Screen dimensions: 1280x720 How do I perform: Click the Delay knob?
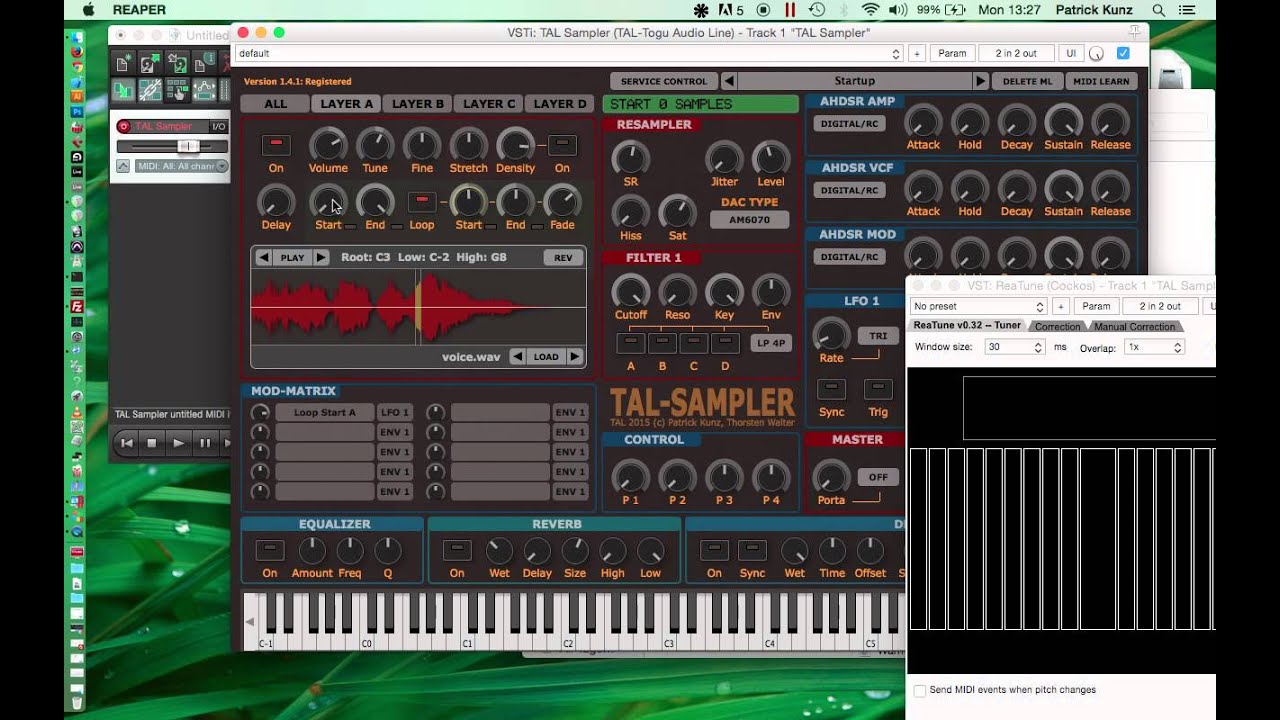coord(276,202)
